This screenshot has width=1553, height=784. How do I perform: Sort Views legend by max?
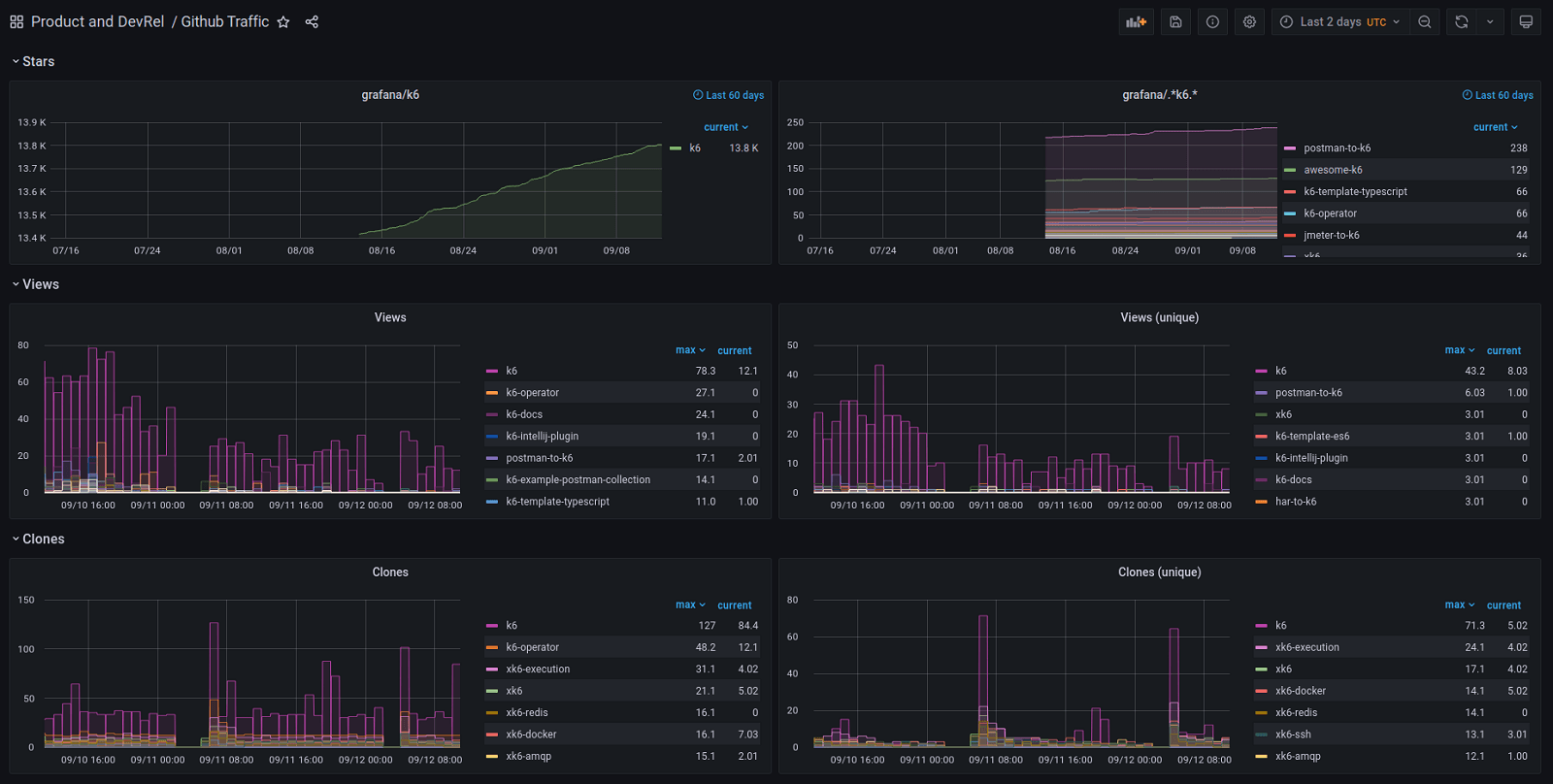(690, 350)
